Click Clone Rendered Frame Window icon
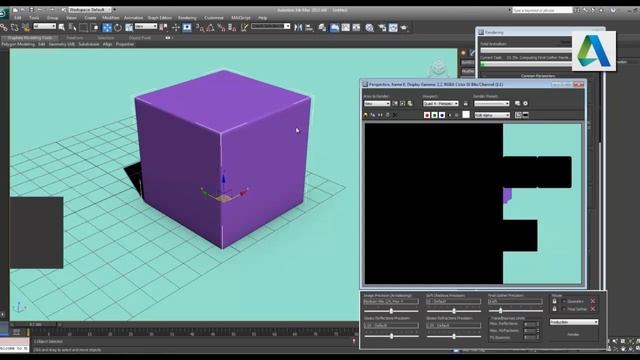The image size is (640, 360). tap(380, 115)
